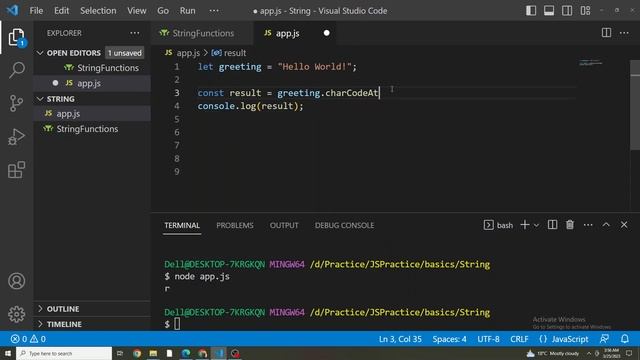Screen dimensions: 640x360
Task: Toggle the primary side bar layout icon
Action: coord(531,11)
